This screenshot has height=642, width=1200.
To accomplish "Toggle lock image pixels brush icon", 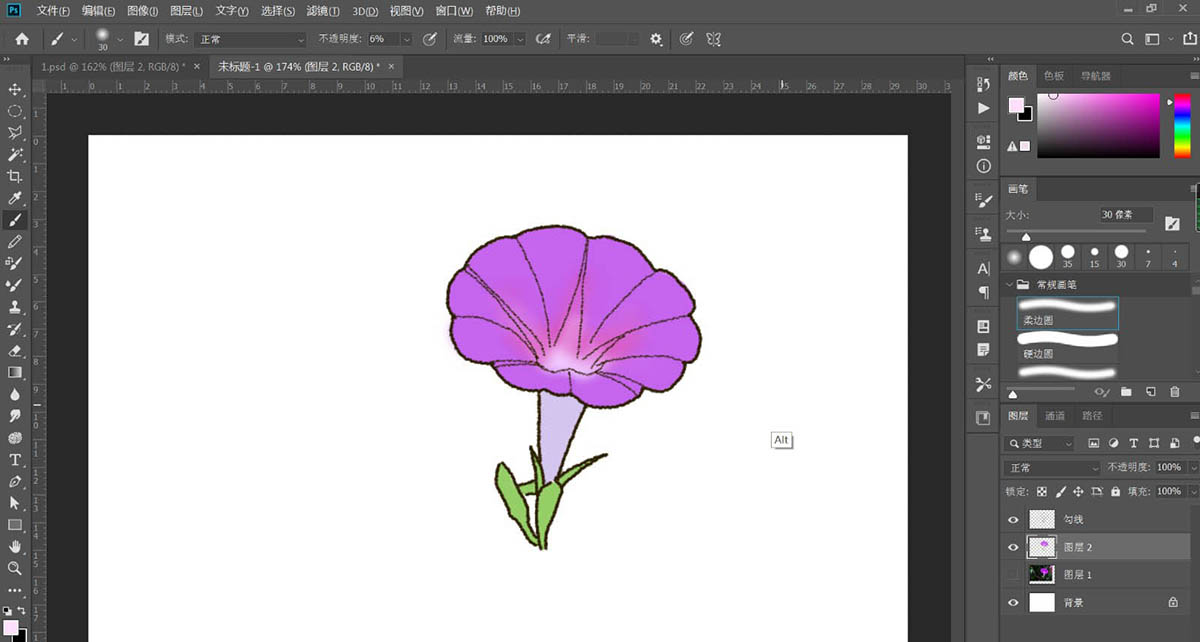I will [x=1060, y=492].
